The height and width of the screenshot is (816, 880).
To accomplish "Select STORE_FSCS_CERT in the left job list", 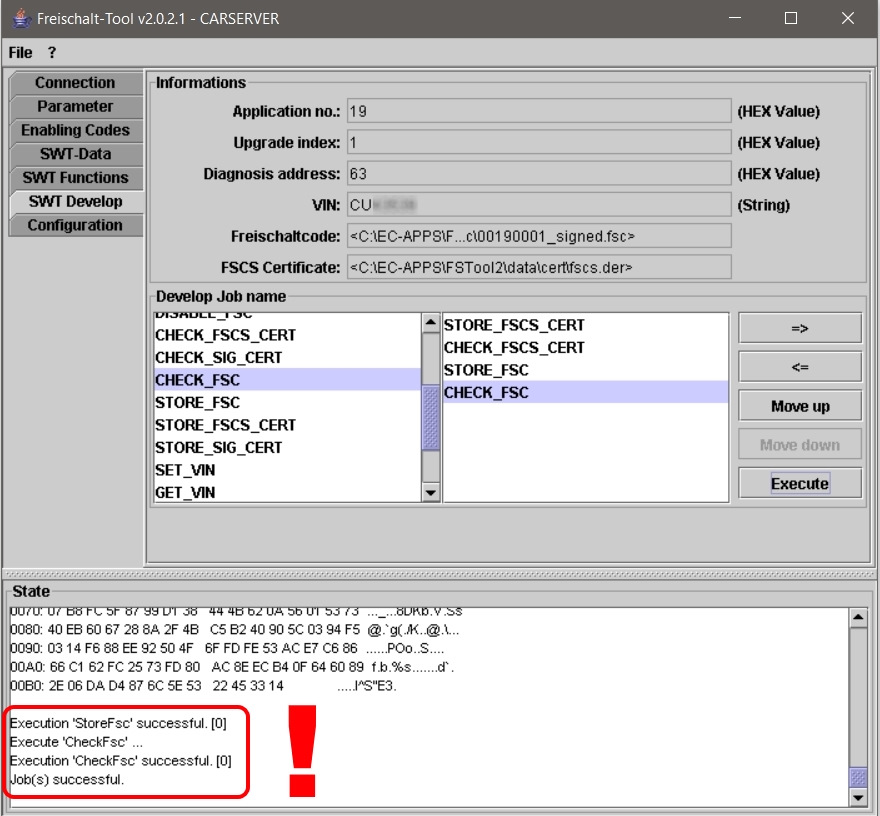I will pyautogui.click(x=287, y=425).
